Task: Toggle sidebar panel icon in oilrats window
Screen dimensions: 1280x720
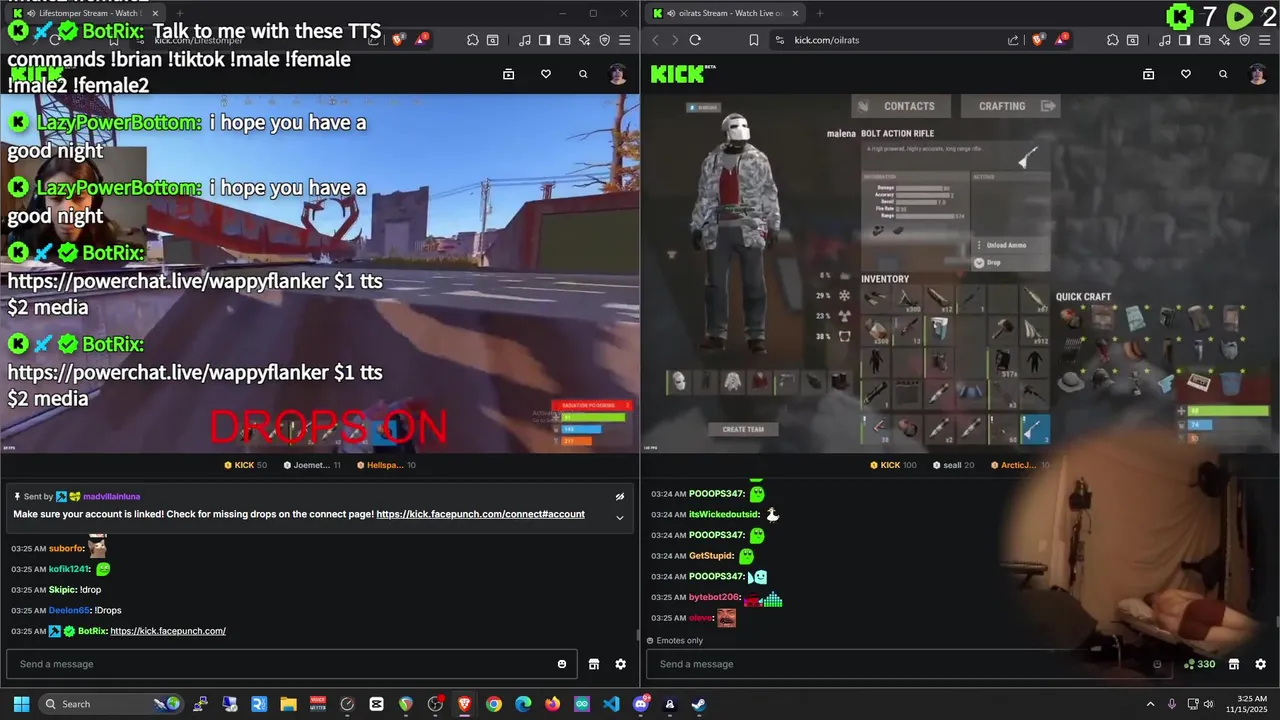Action: (1184, 40)
